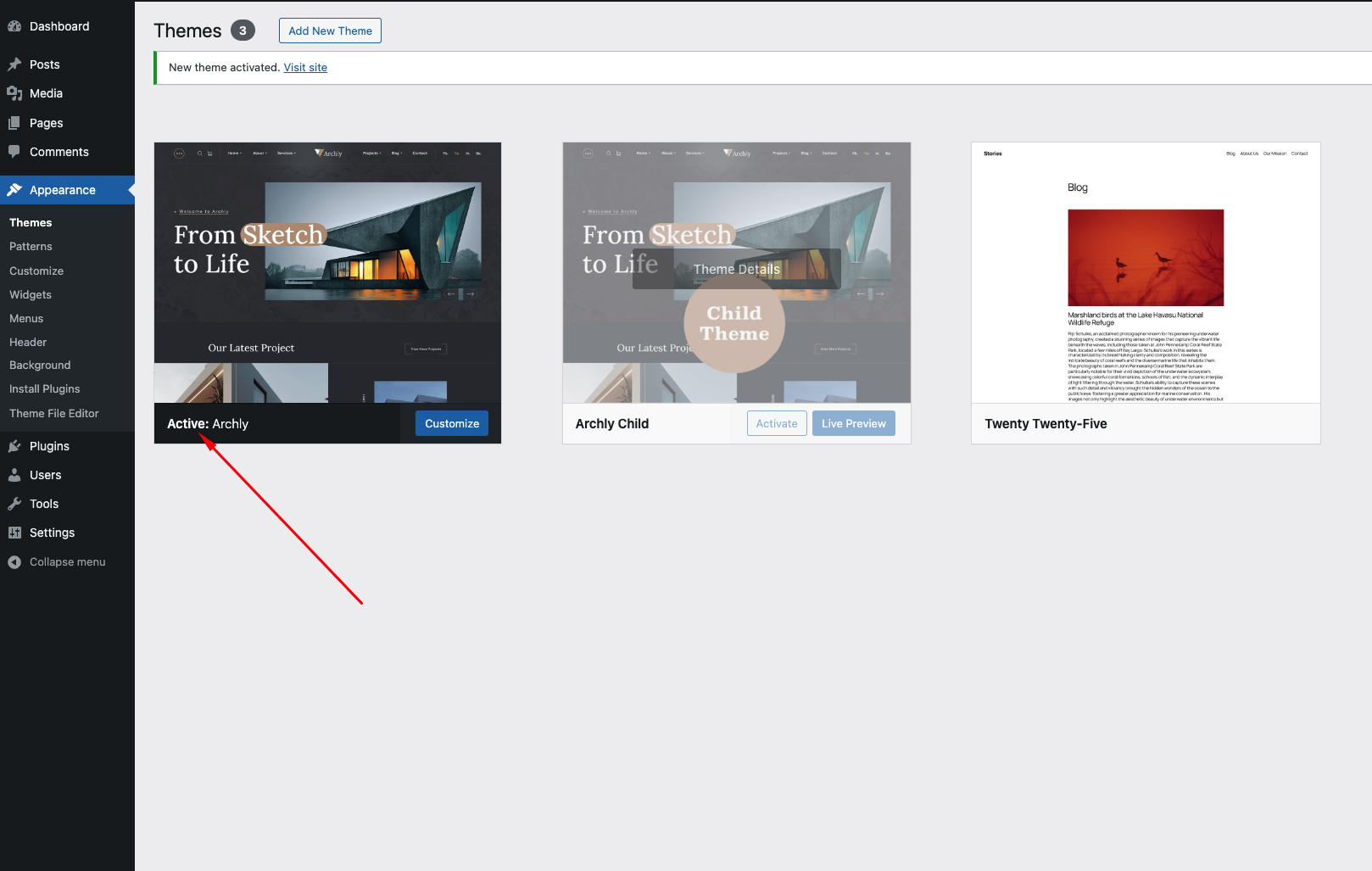The width and height of the screenshot is (1372, 871).
Task: Click the Dashboard gauge icon
Action: (x=14, y=26)
